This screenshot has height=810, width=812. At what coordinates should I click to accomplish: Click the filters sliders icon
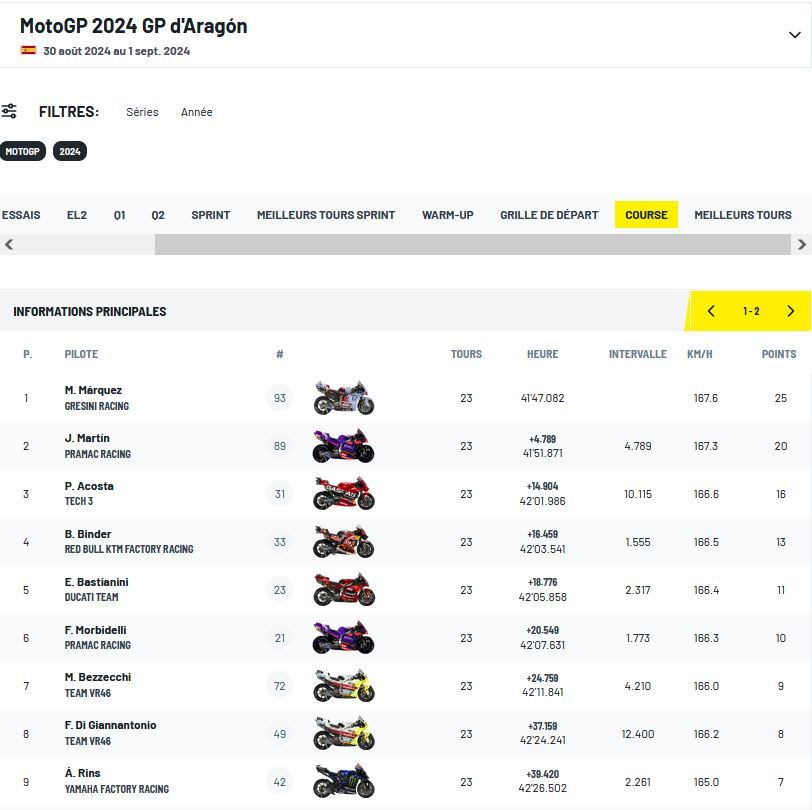pos(9,111)
